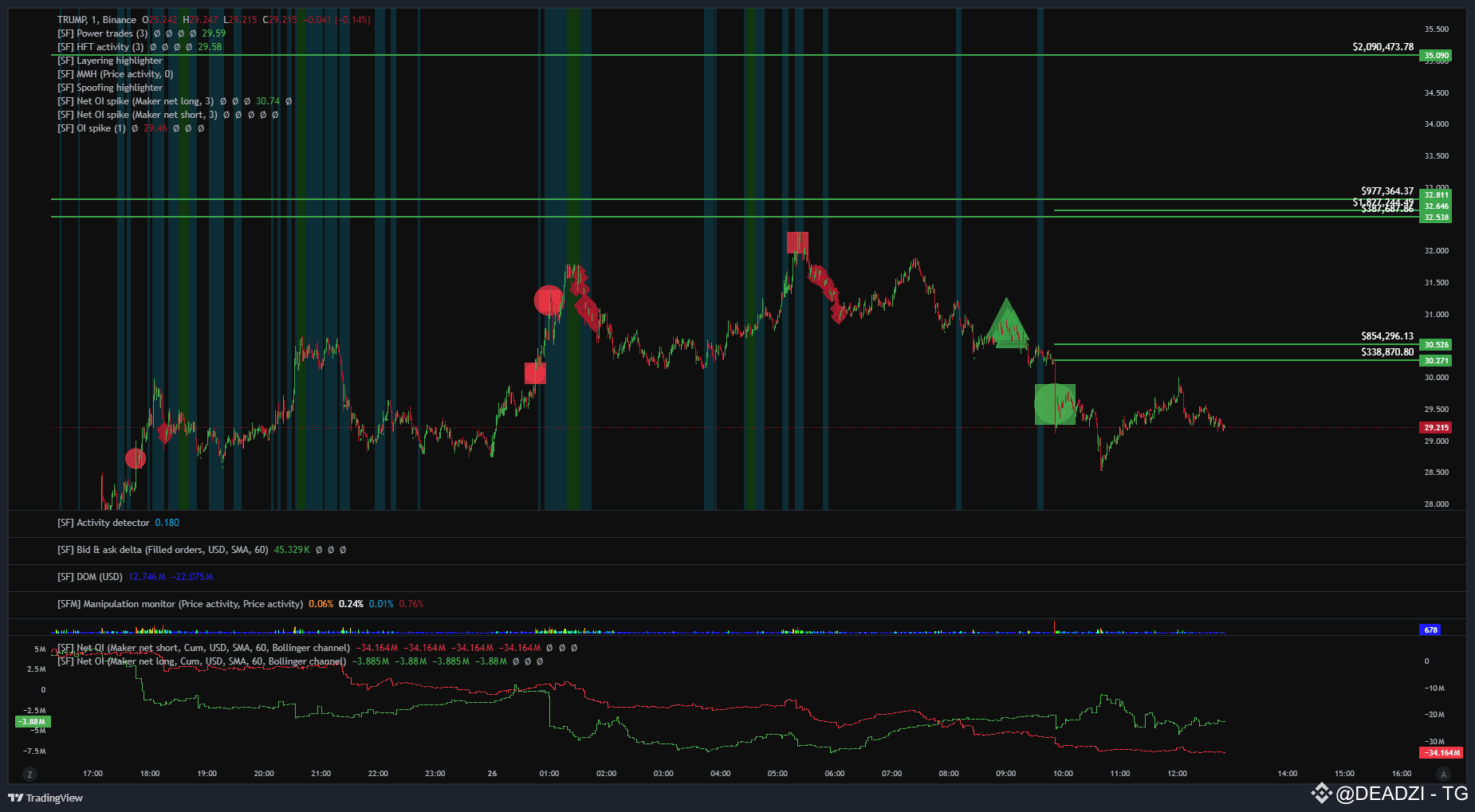Image resolution: width=1475 pixels, height=812 pixels.
Task: Select the [SF] Bid & ask delta legend
Action: coord(163,550)
